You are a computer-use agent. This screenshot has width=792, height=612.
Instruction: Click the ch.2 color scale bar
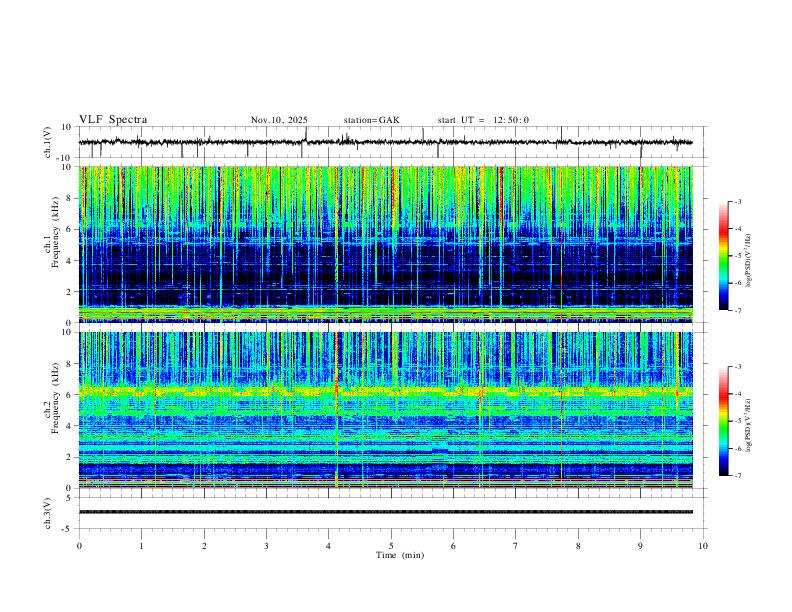[x=724, y=421]
